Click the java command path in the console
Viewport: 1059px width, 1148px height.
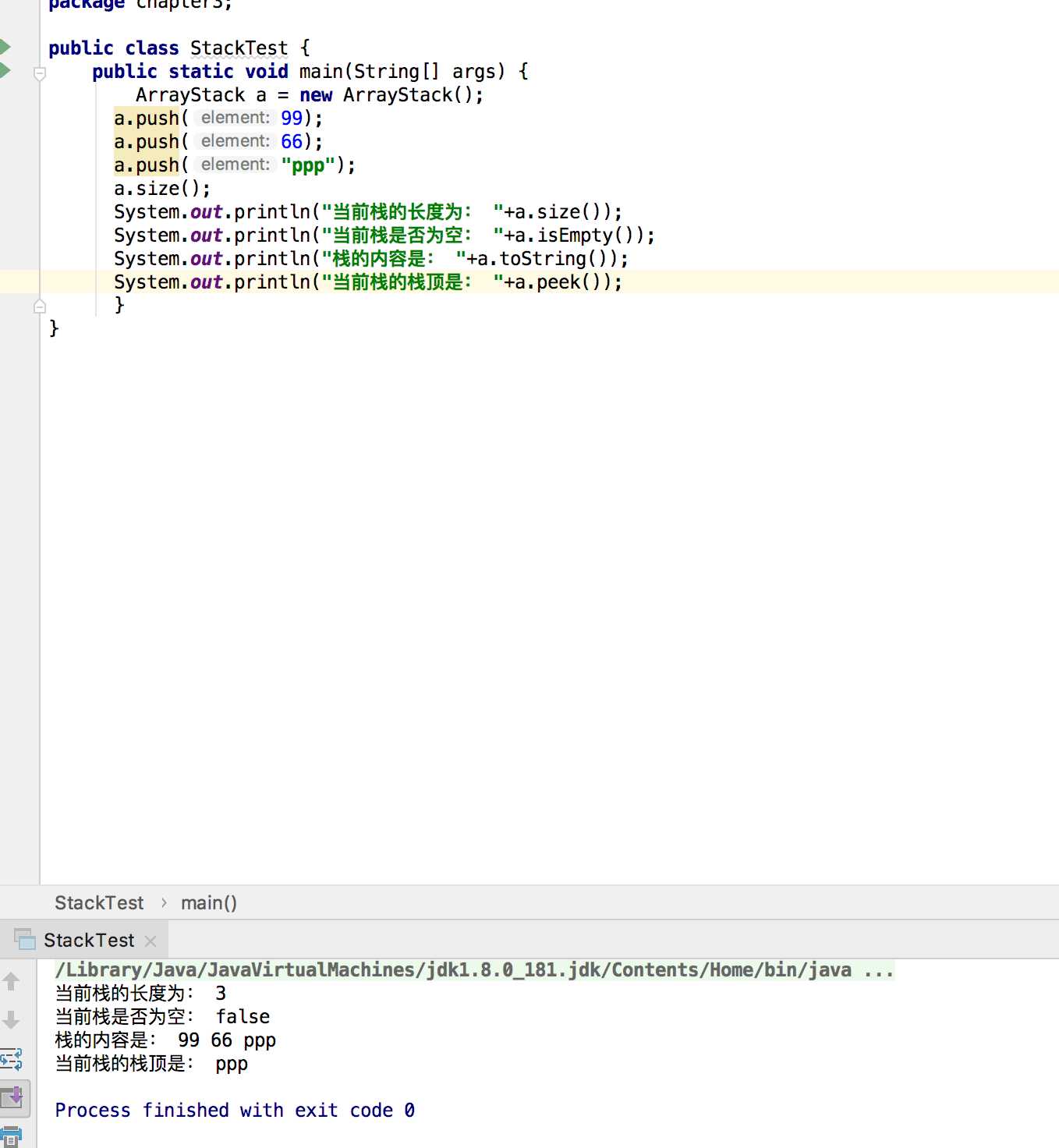pos(474,970)
